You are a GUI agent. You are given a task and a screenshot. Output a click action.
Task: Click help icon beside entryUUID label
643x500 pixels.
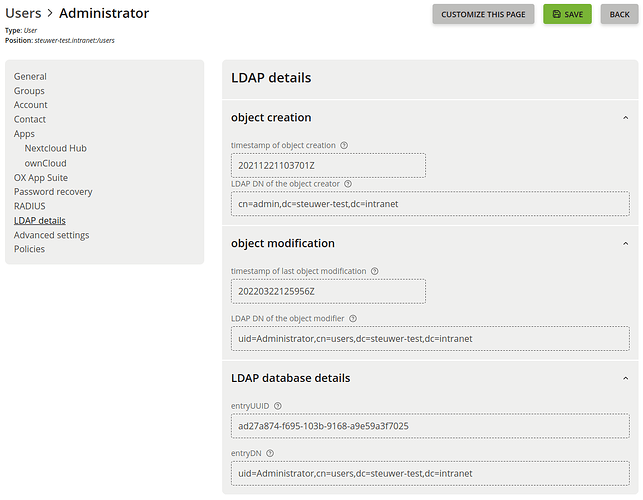278,406
